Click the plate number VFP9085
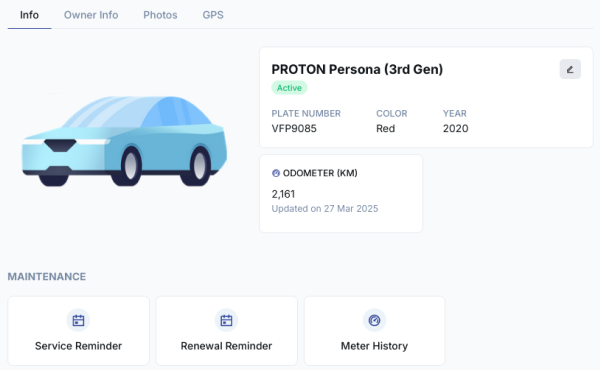600x370 pixels. coord(294,129)
